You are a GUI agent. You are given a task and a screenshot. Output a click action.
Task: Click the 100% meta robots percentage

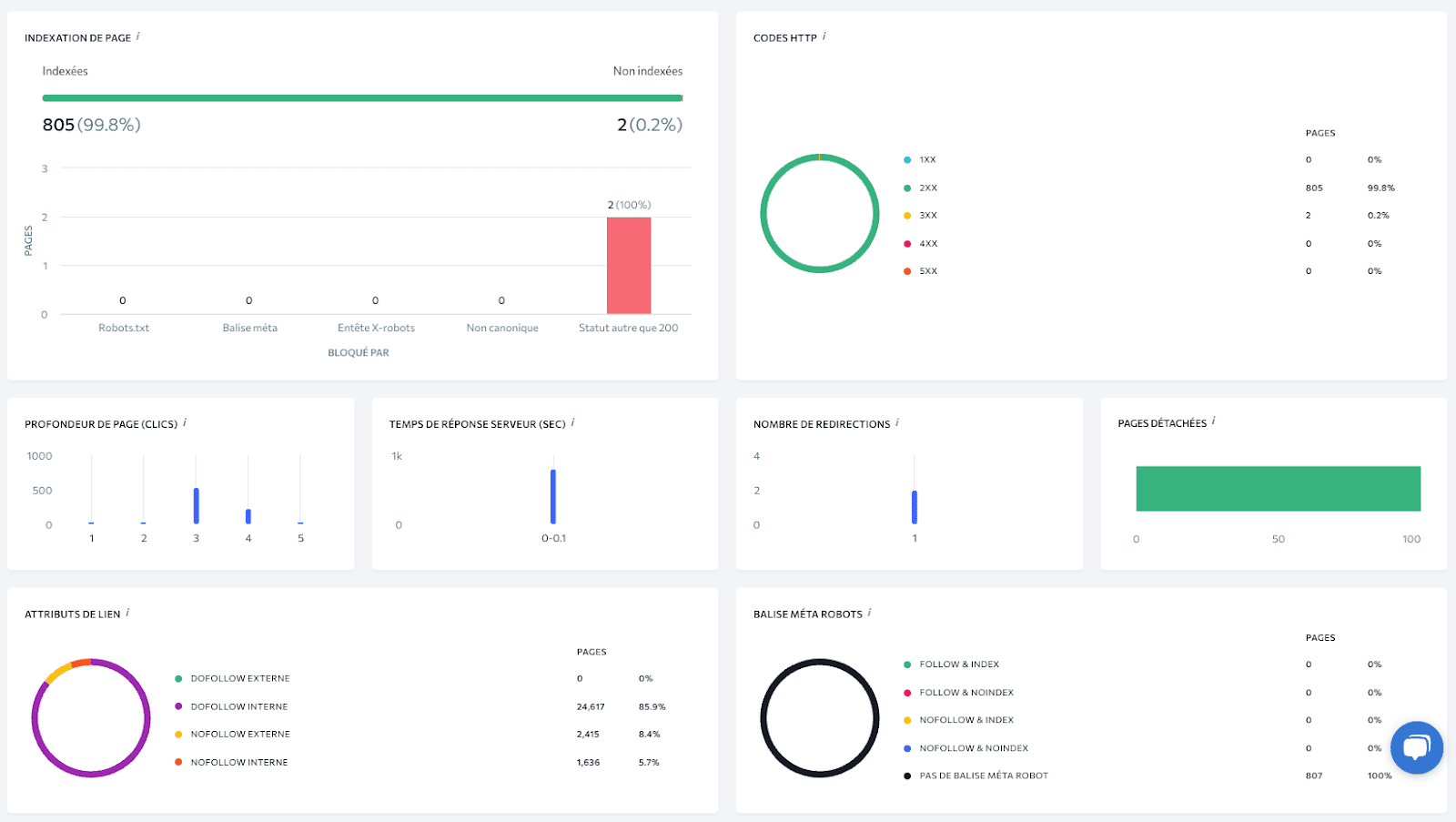click(1380, 776)
